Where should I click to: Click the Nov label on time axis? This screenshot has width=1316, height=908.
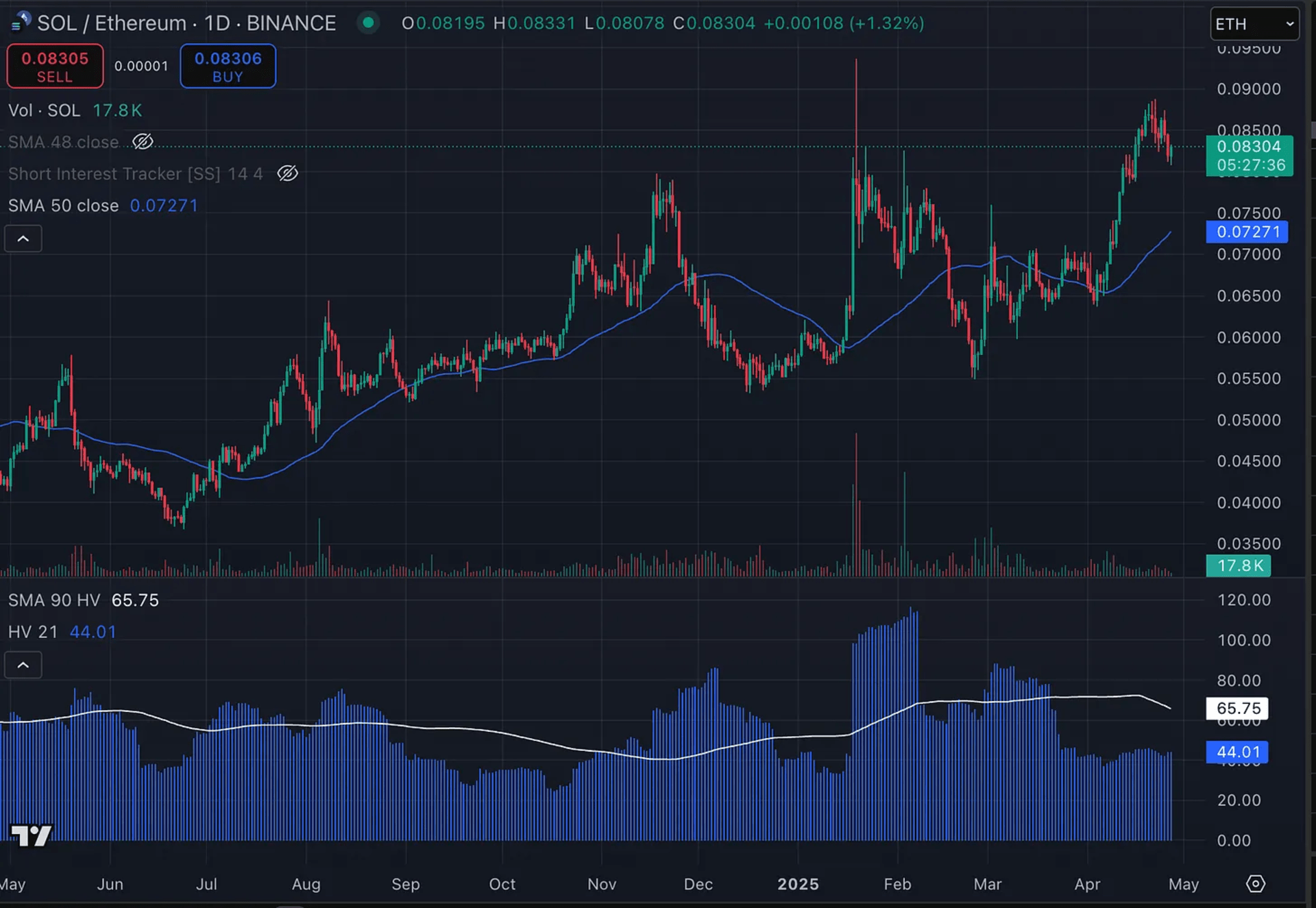[602, 884]
